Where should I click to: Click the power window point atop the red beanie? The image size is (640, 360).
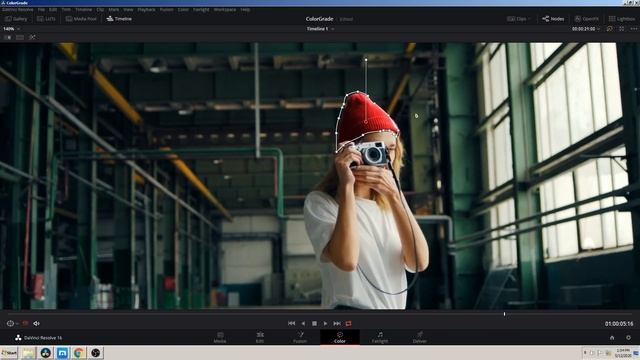(358, 92)
